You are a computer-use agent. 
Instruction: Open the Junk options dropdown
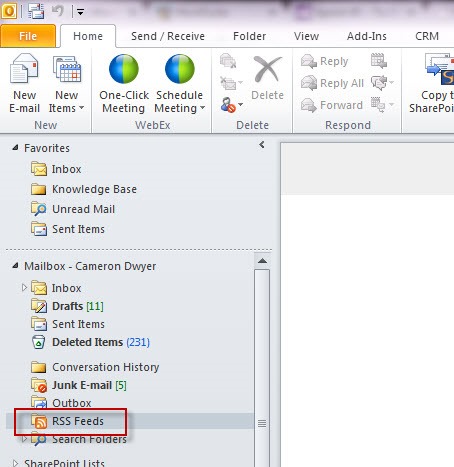click(231, 105)
